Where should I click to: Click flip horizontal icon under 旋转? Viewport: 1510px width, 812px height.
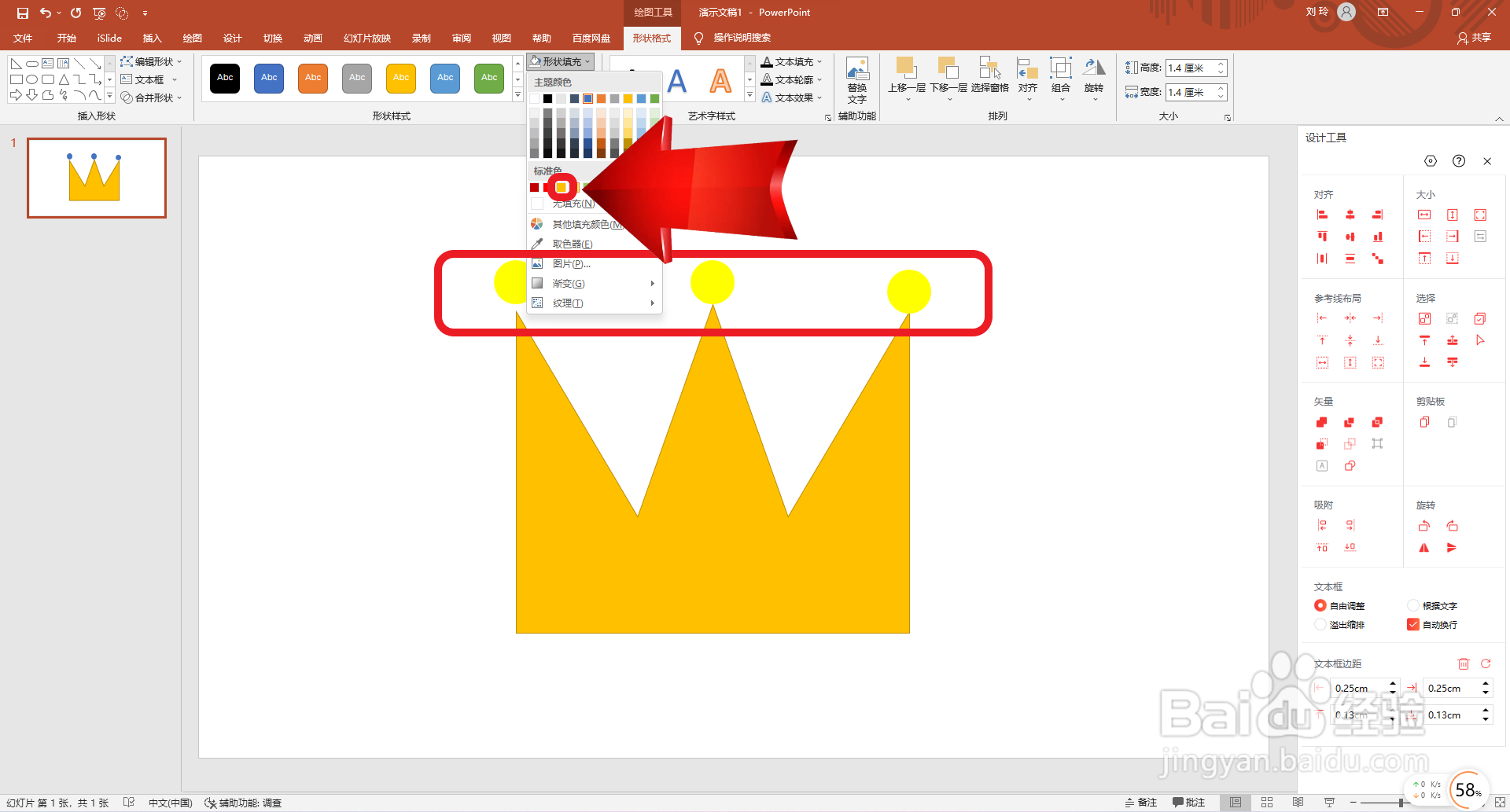(1424, 548)
